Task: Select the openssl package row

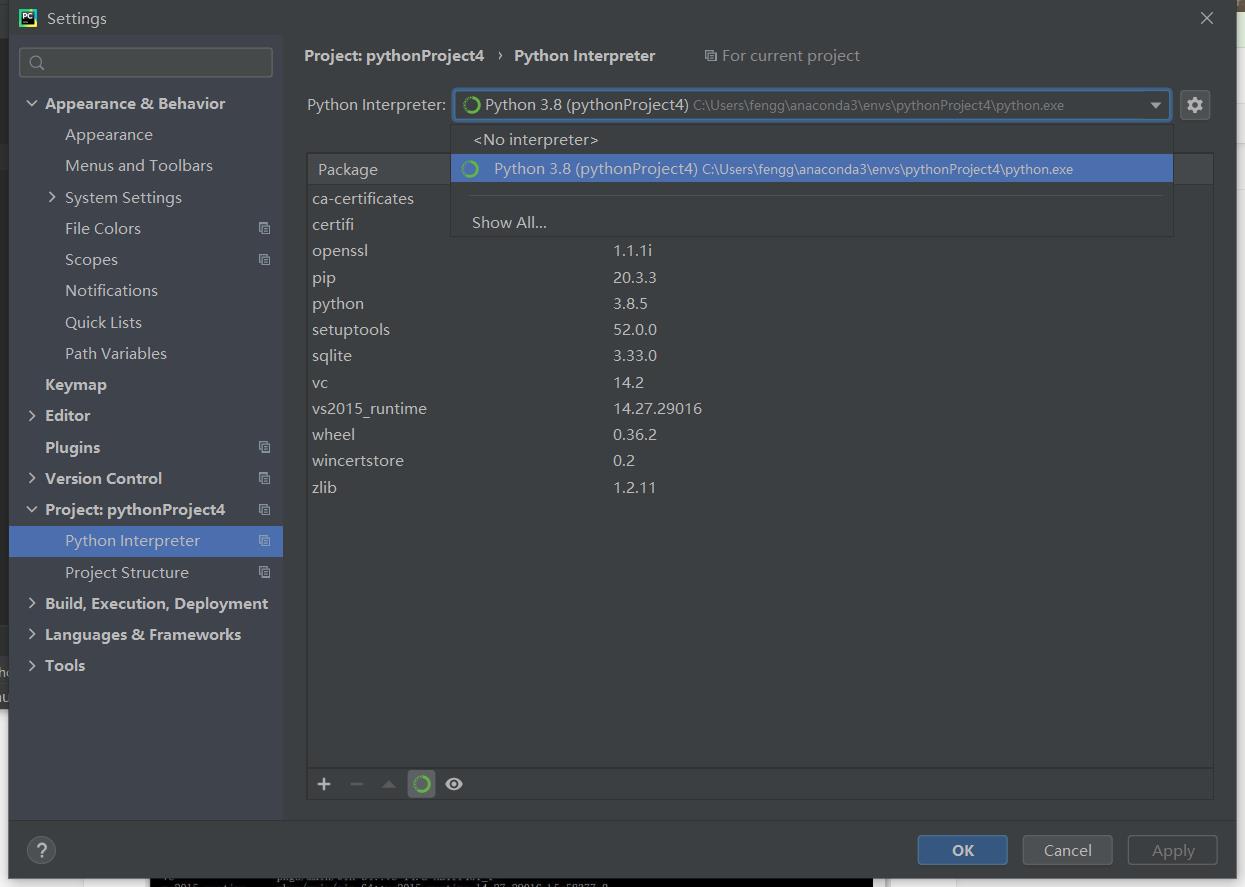Action: pyautogui.click(x=760, y=250)
